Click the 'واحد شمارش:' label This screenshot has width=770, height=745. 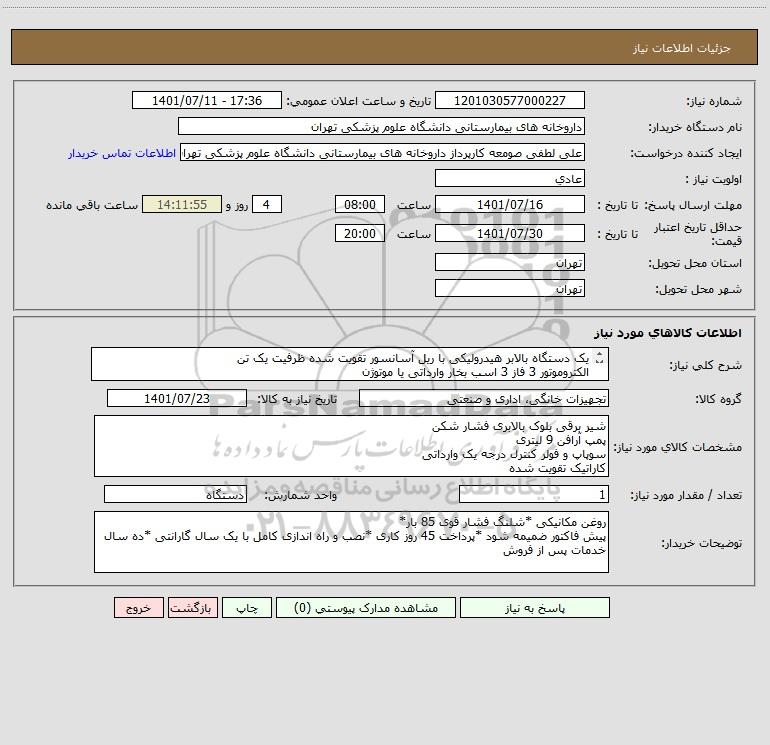[301, 495]
